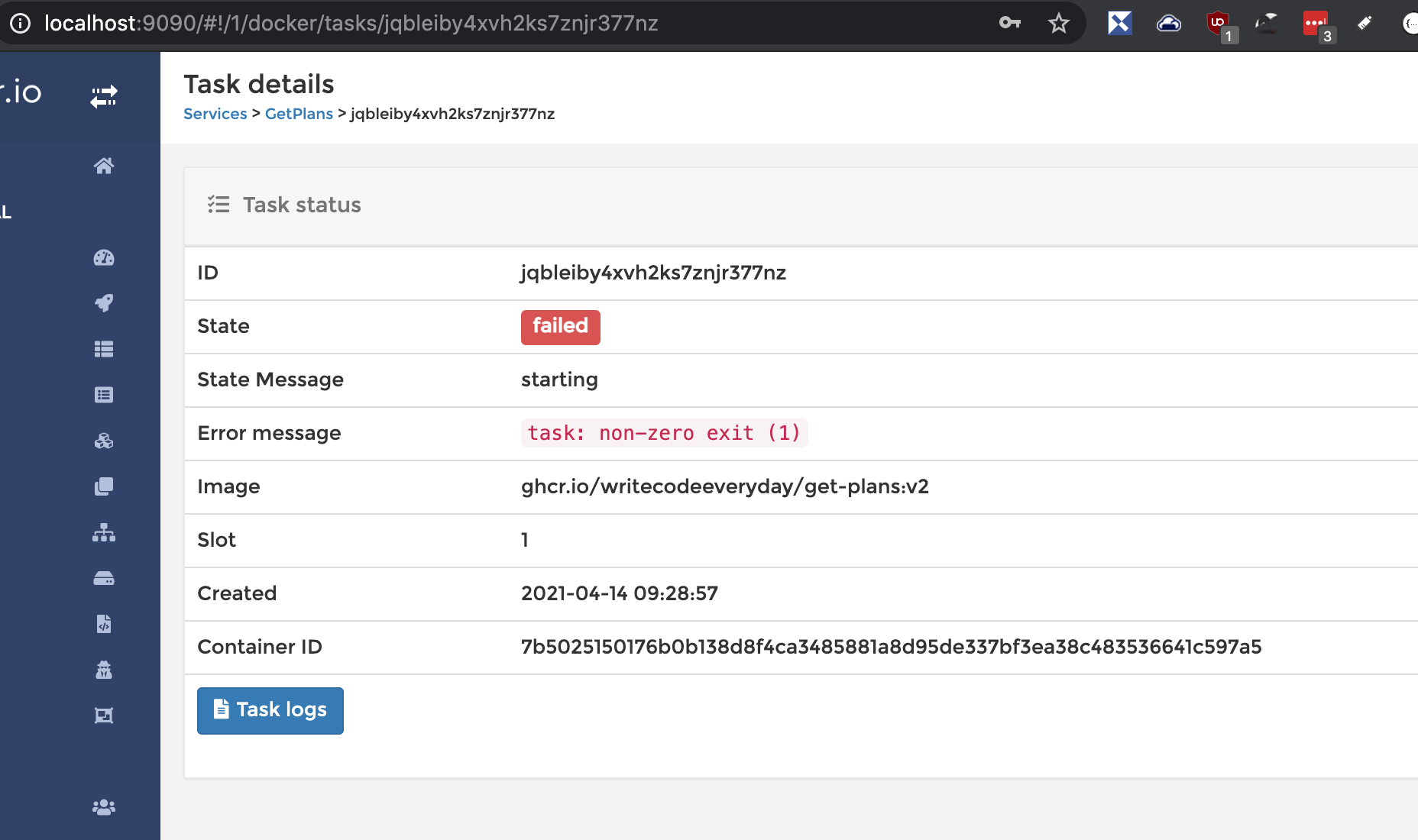
Task: Return Home with the sidebar house icon
Action: click(x=103, y=166)
